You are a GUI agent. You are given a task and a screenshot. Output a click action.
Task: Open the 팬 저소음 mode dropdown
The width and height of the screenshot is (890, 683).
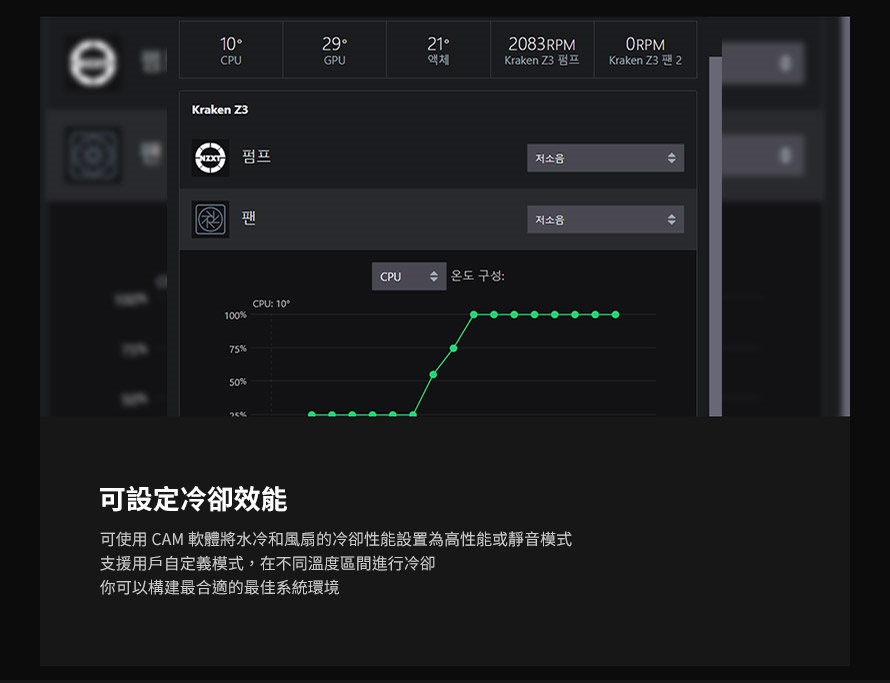tap(605, 219)
